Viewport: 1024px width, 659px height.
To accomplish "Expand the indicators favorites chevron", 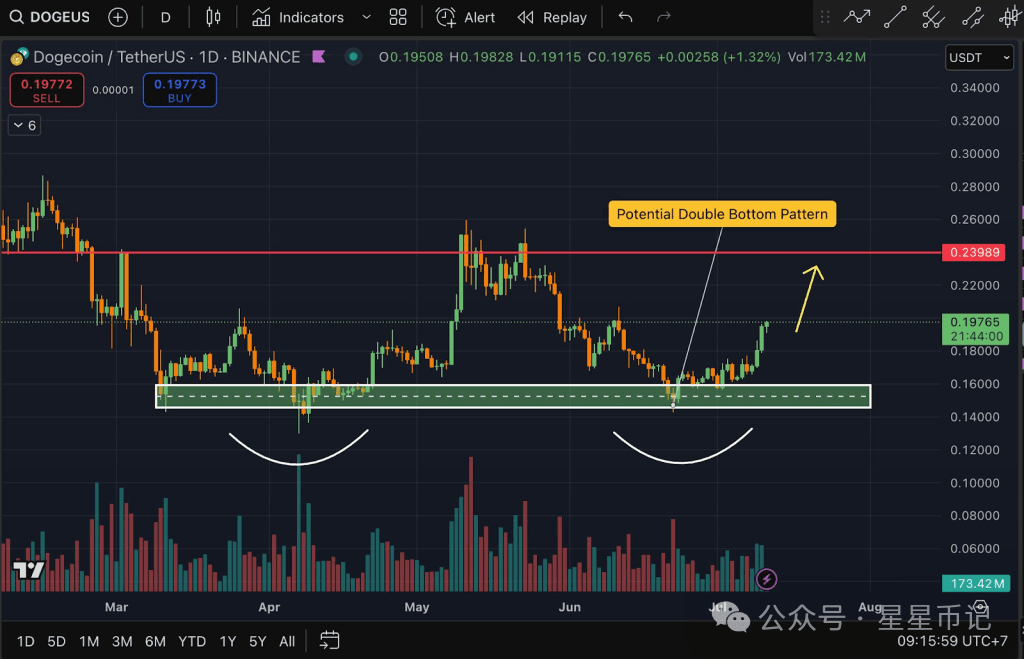I will point(366,17).
